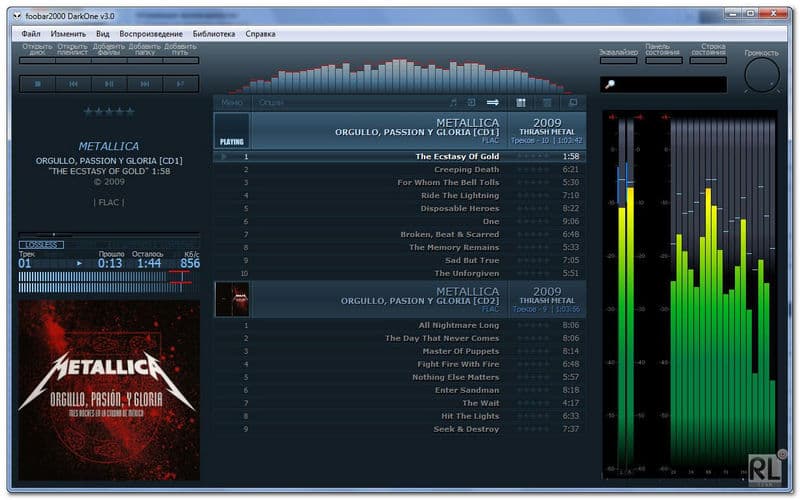Select track 'The Ecstasy Of Gold'

point(399,157)
